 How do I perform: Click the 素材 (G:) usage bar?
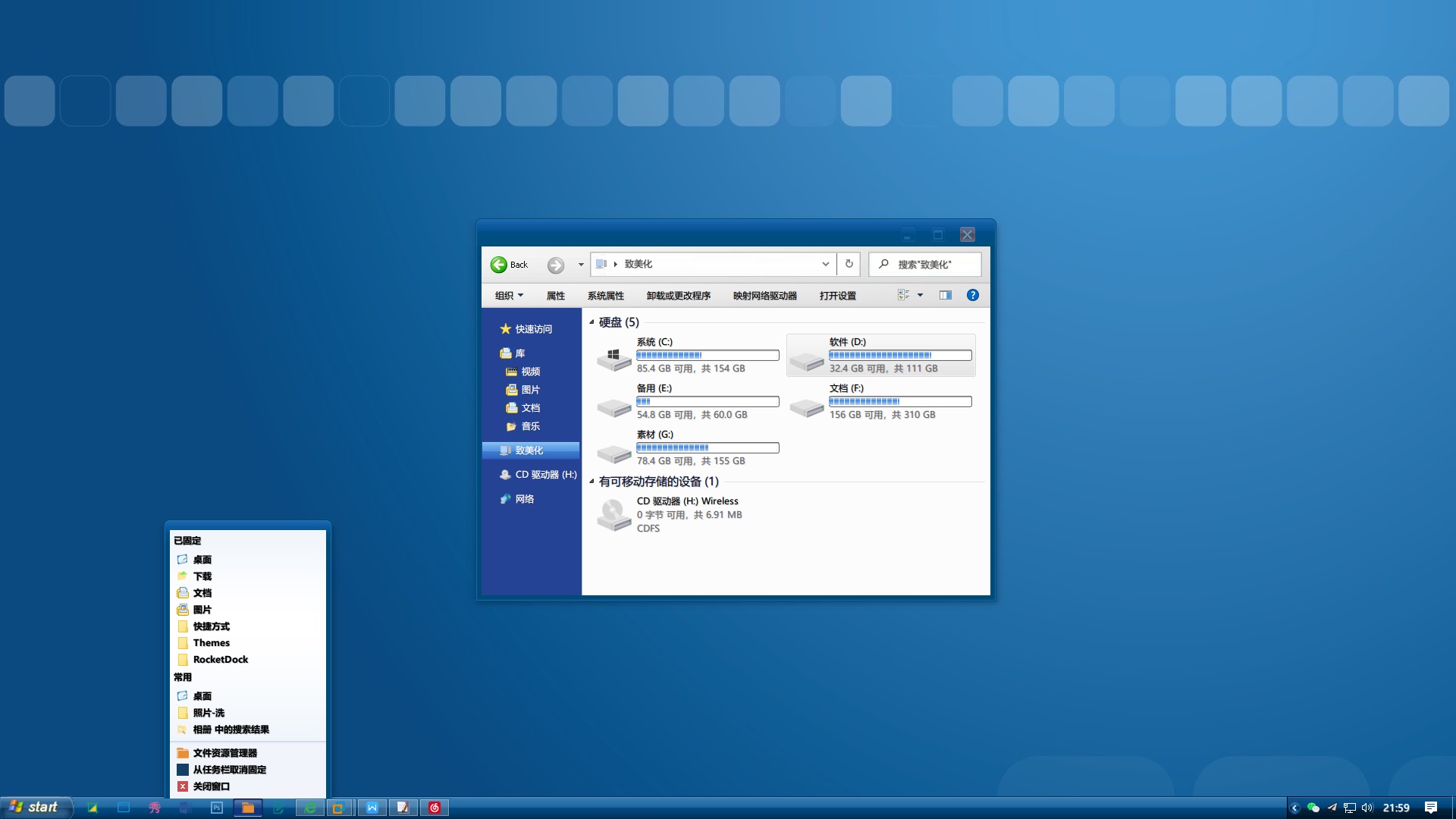pyautogui.click(x=708, y=447)
